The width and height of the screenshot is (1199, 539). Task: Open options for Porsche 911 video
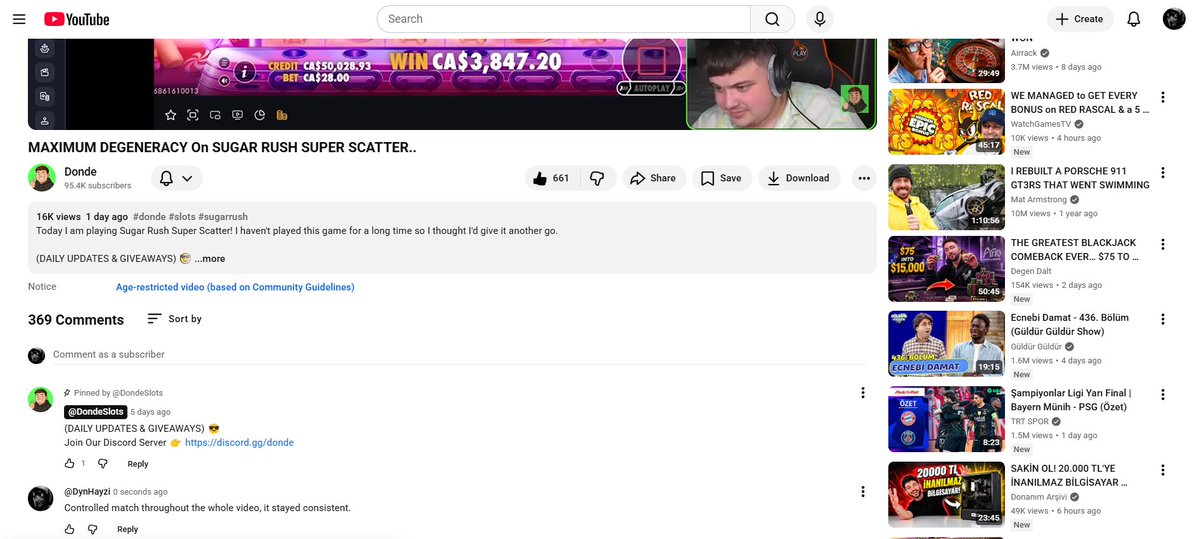1162,172
